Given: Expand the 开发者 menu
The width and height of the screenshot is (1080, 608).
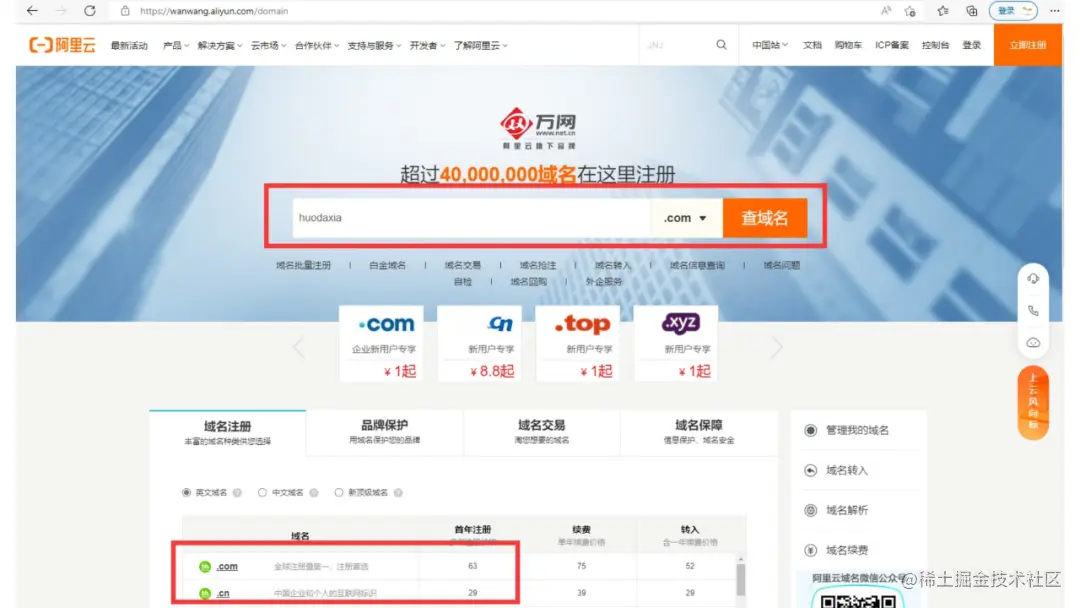Looking at the screenshot, I should tap(427, 45).
